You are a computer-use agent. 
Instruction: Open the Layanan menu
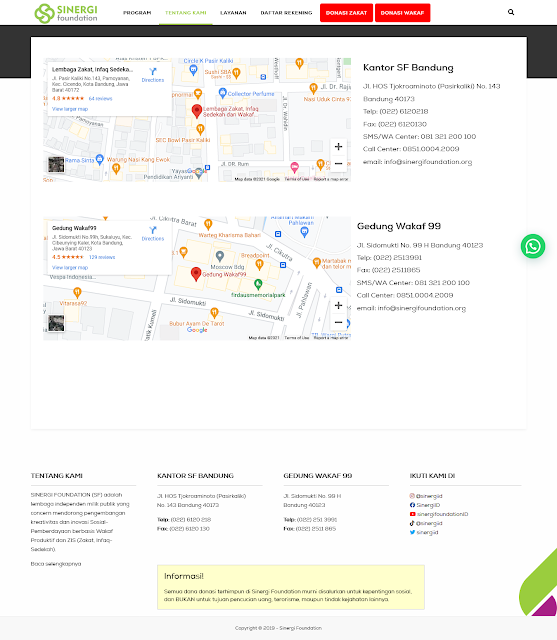point(233,13)
